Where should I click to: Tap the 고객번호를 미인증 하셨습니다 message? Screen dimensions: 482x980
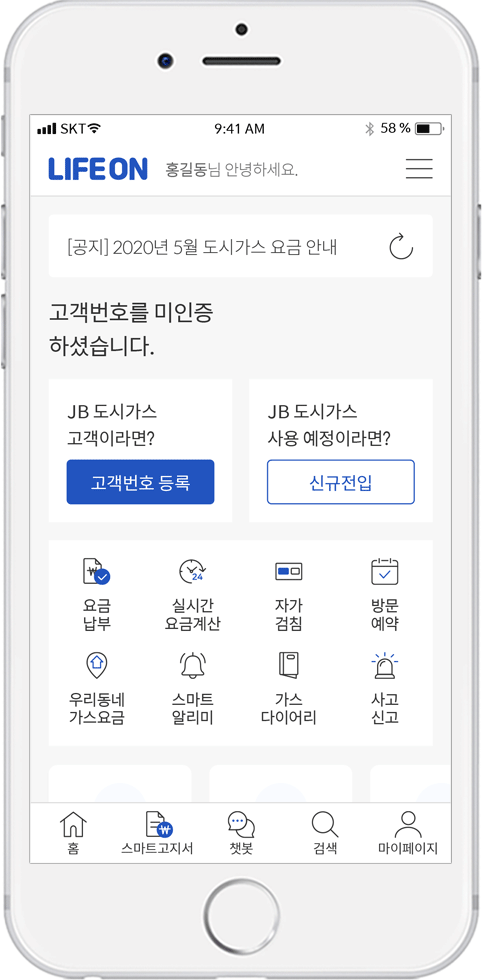point(131,329)
